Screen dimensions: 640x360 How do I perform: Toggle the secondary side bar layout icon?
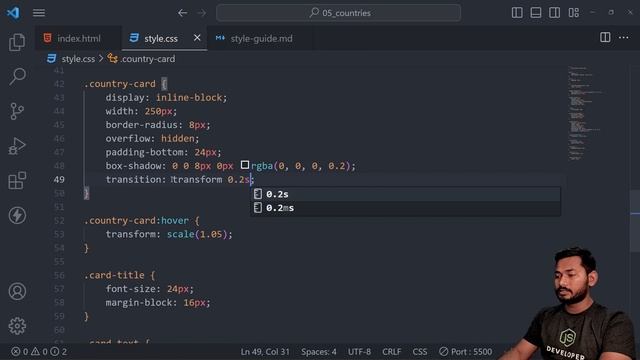pyautogui.click(x=554, y=13)
